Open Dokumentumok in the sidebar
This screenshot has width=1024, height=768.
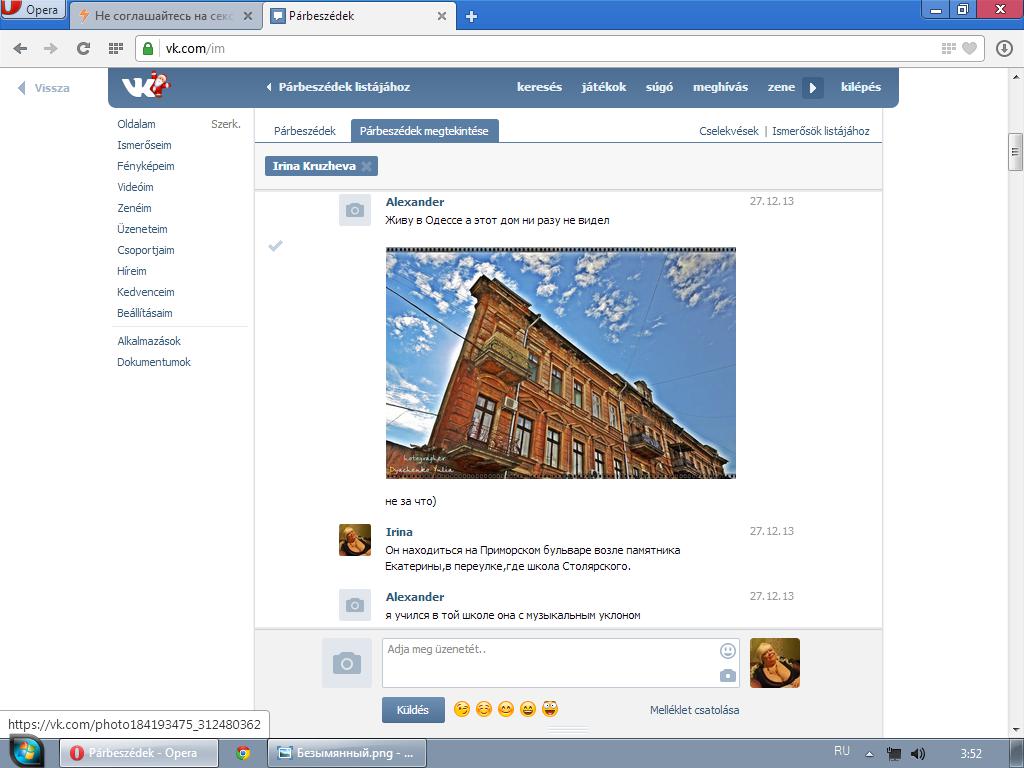[x=154, y=362]
